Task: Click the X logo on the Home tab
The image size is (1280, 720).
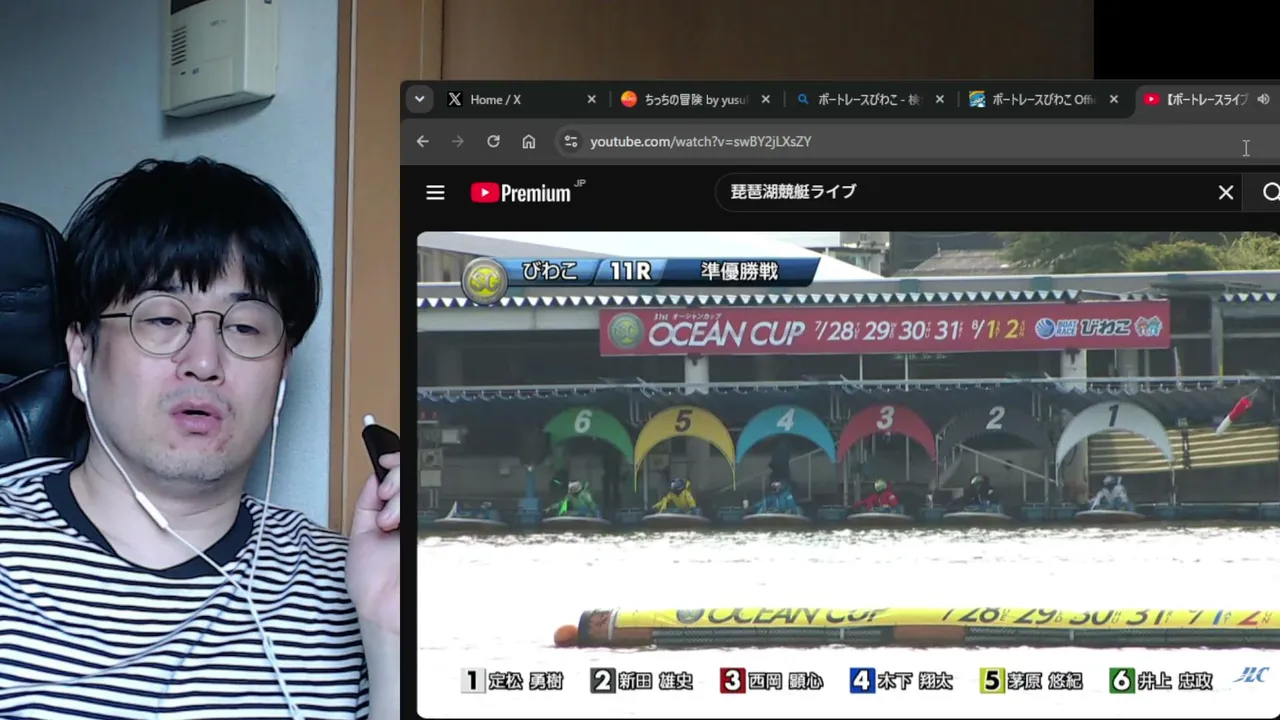Action: 455,100
